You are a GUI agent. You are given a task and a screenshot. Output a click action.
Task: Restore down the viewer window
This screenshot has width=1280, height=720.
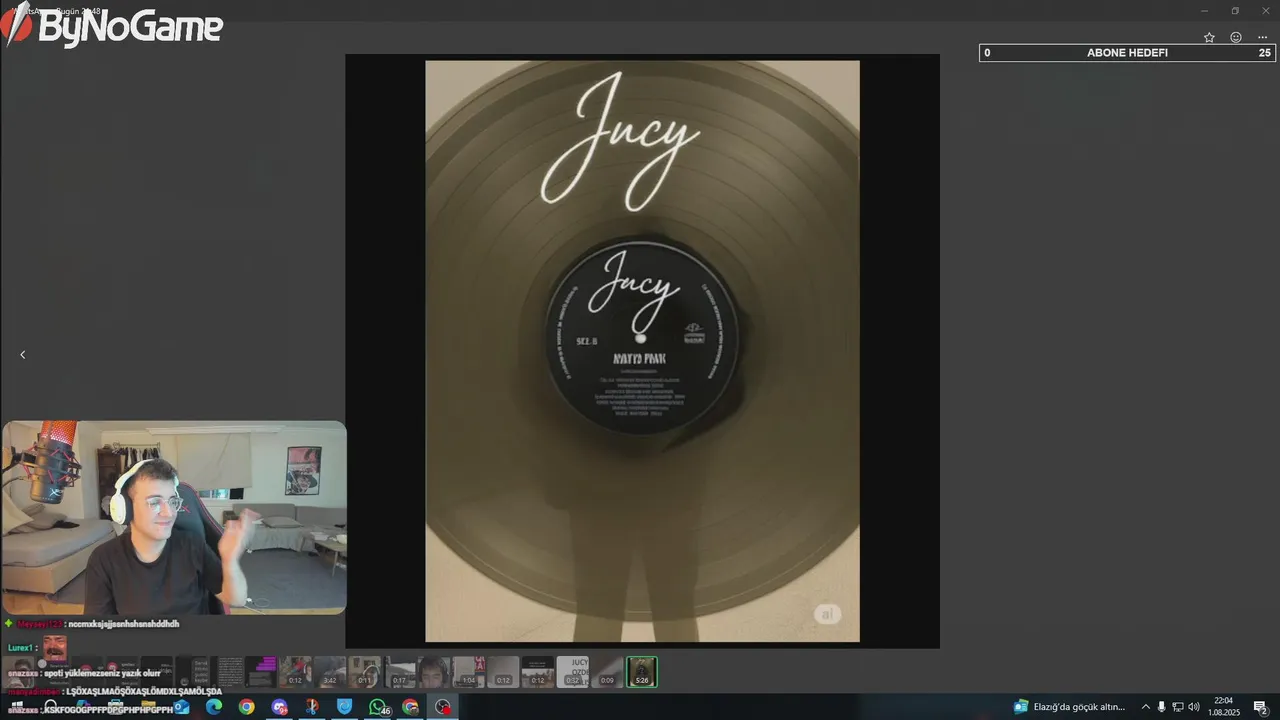click(1235, 11)
